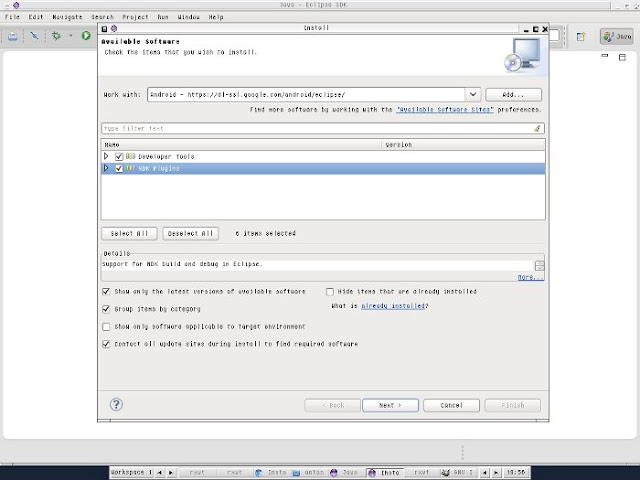This screenshot has height=480, width=640.
Task: Open the Available Software Sites link
Action: 445,110
